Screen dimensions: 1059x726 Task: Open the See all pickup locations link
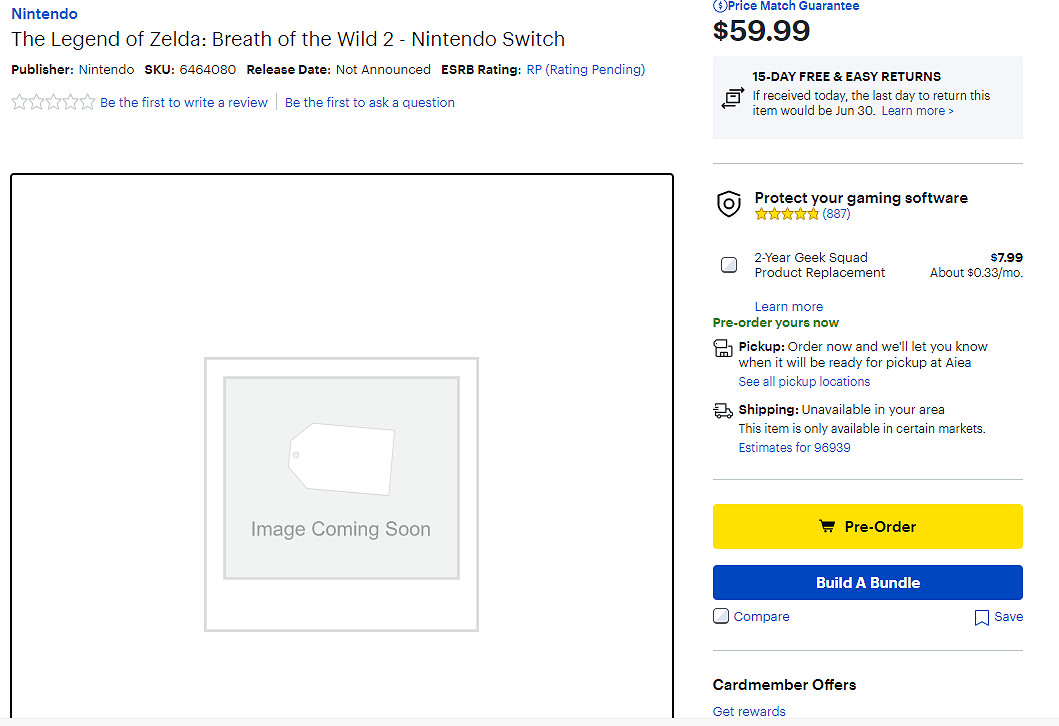804,382
